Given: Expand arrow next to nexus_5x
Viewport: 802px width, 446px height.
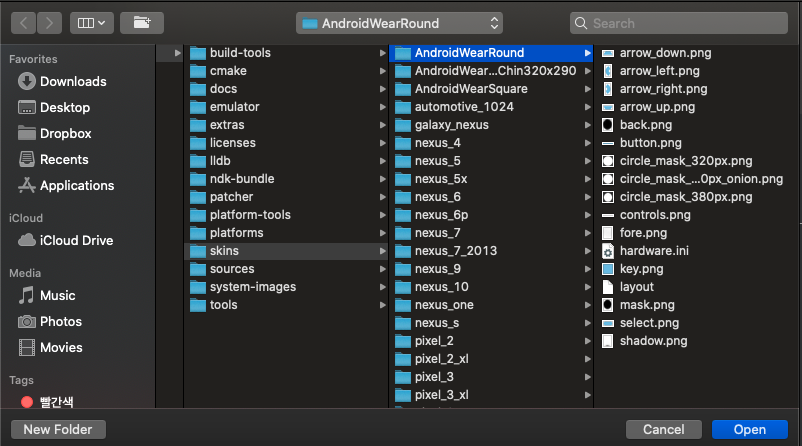Looking at the screenshot, I should 588,179.
